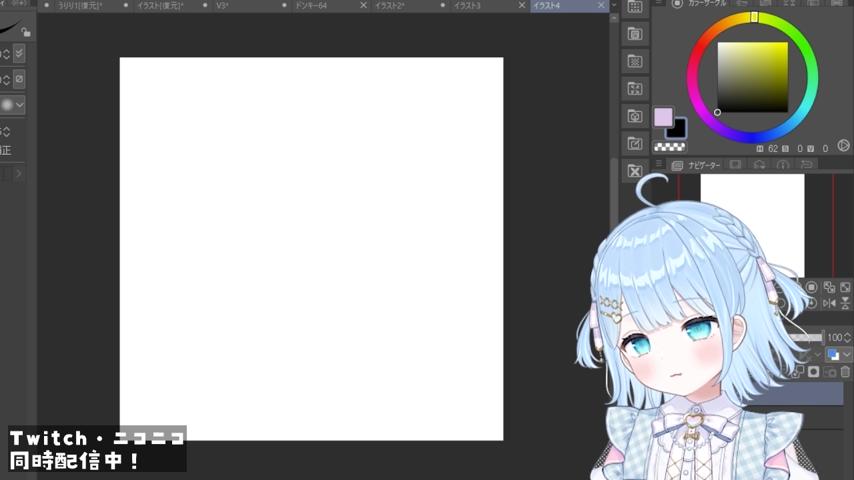Click the second brush value stepper arrows

pyautogui.click(x=5, y=80)
